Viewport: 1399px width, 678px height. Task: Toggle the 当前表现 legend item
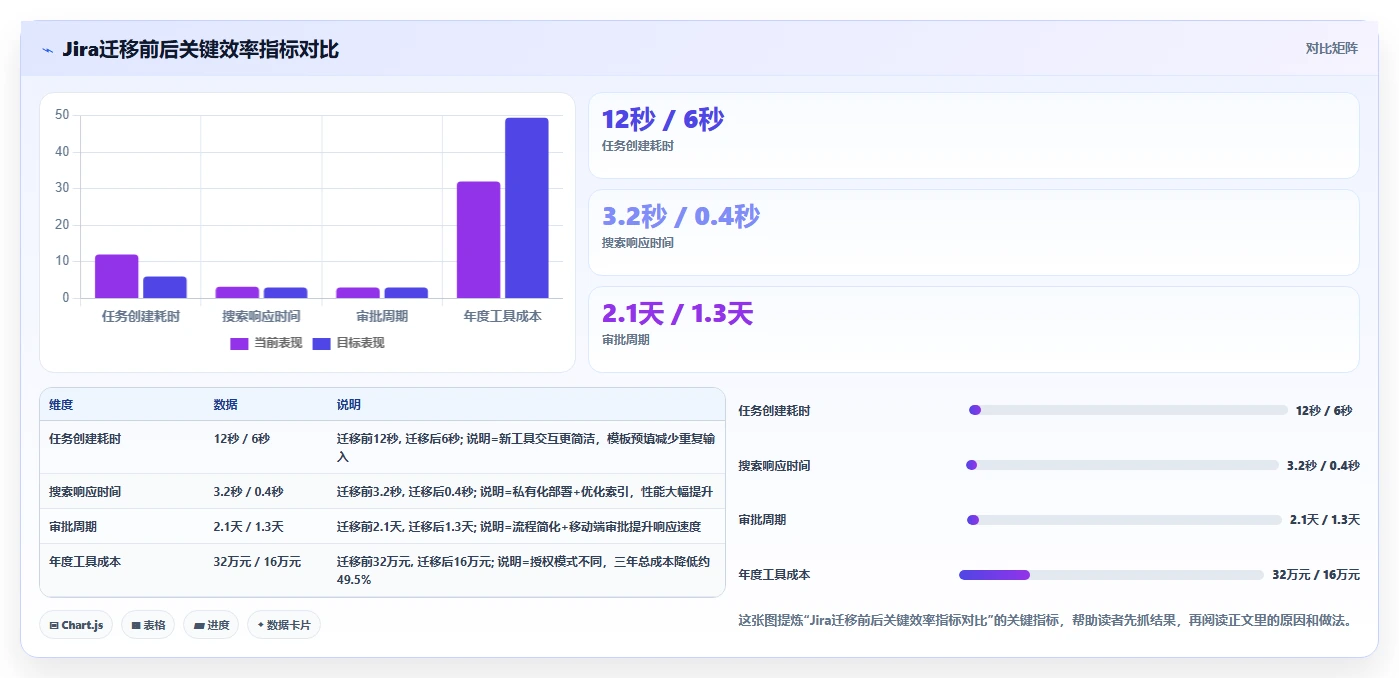266,343
